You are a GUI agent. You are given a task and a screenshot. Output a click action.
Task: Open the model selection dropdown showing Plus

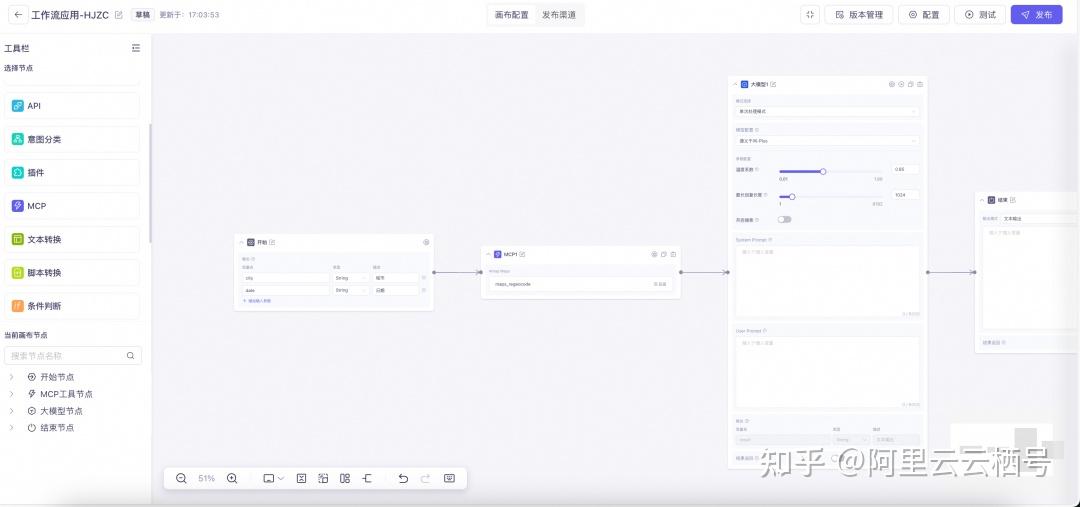coord(827,141)
